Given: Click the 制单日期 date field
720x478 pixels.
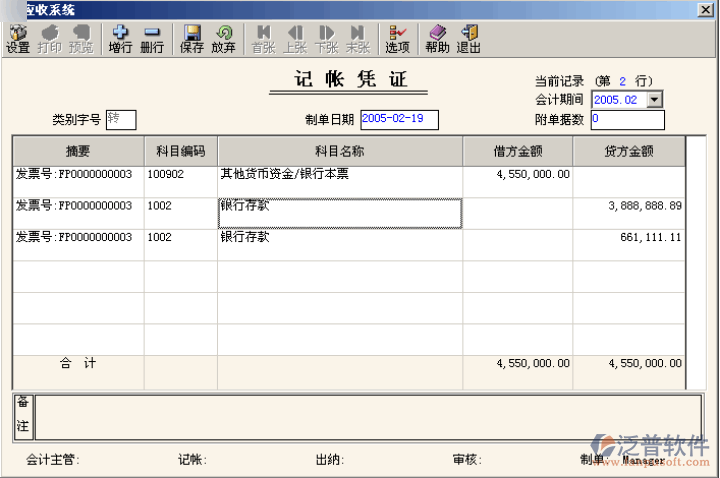Looking at the screenshot, I should point(399,119).
